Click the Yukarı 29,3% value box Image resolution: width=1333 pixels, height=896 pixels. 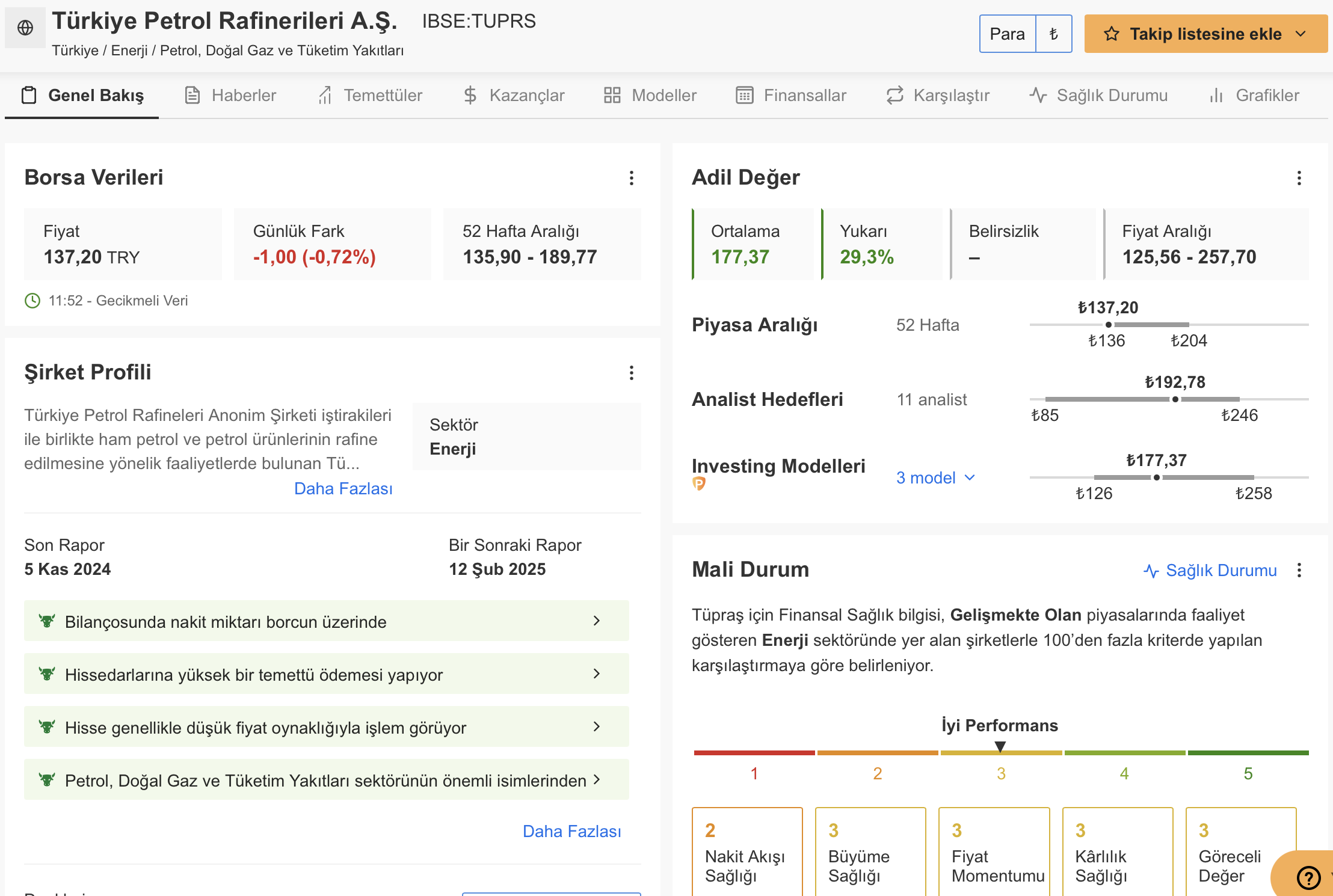(x=882, y=244)
